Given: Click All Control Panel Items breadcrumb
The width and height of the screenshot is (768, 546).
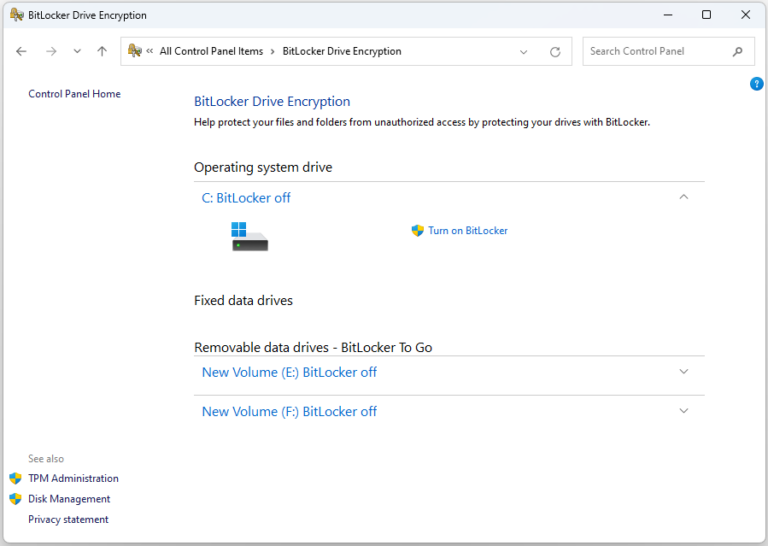Looking at the screenshot, I should [211, 51].
